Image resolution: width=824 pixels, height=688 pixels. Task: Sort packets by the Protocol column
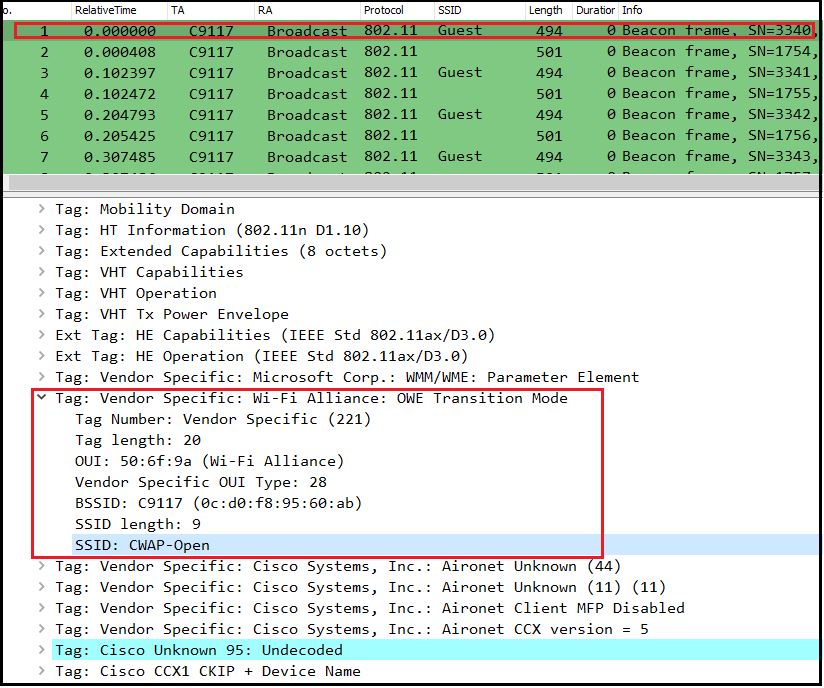385,10
